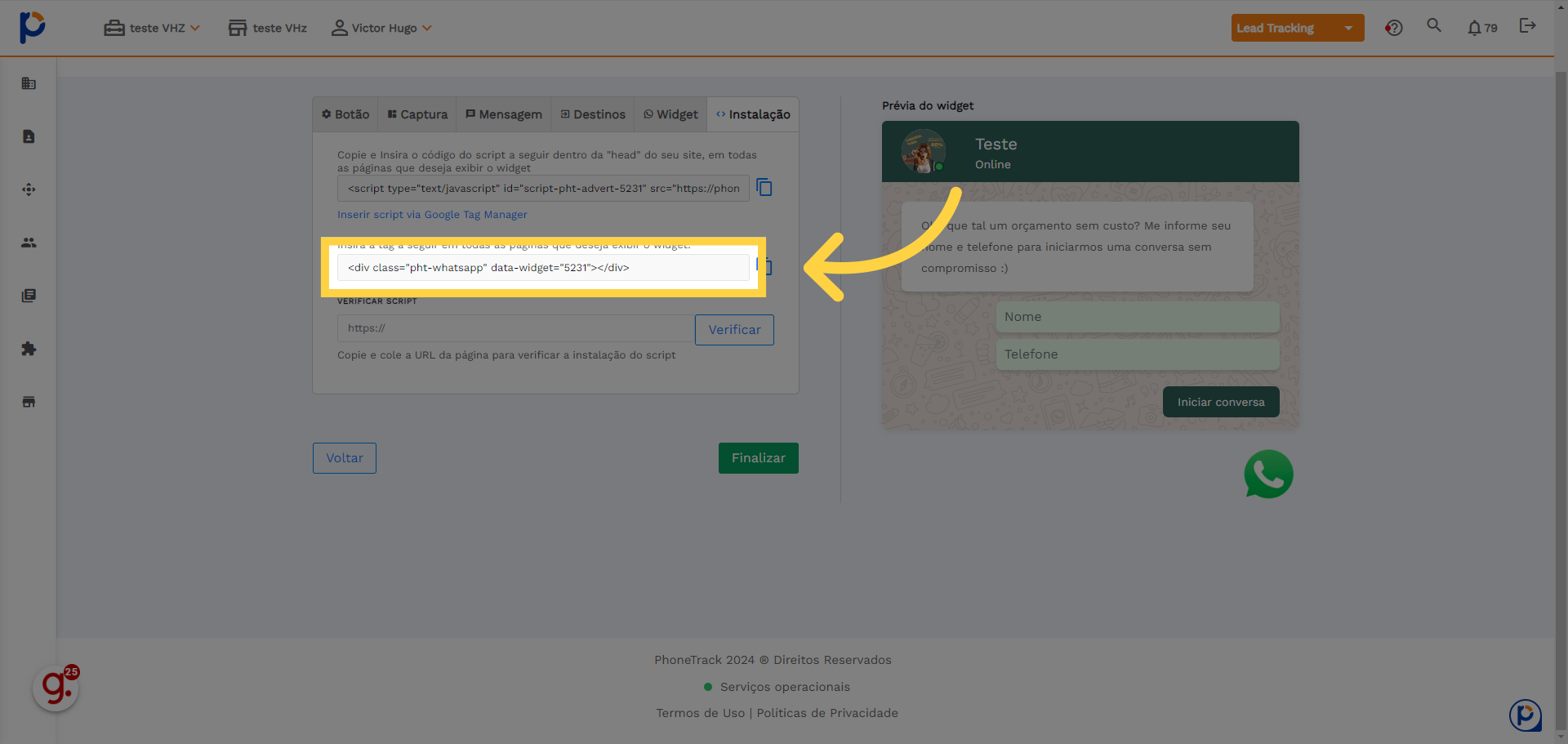Click the https:// verification URL field
Viewport: 1568px width, 744px height.
[516, 328]
